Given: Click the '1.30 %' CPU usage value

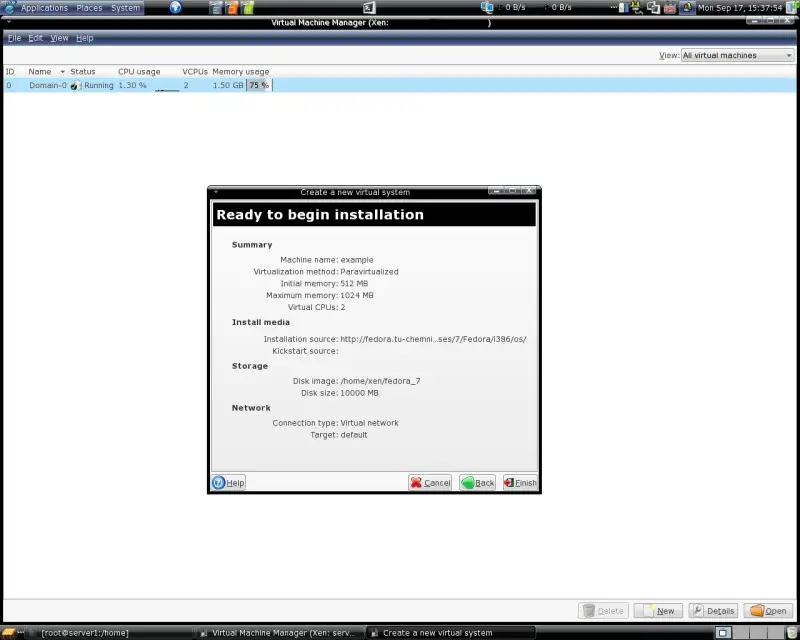Looking at the screenshot, I should point(132,85).
